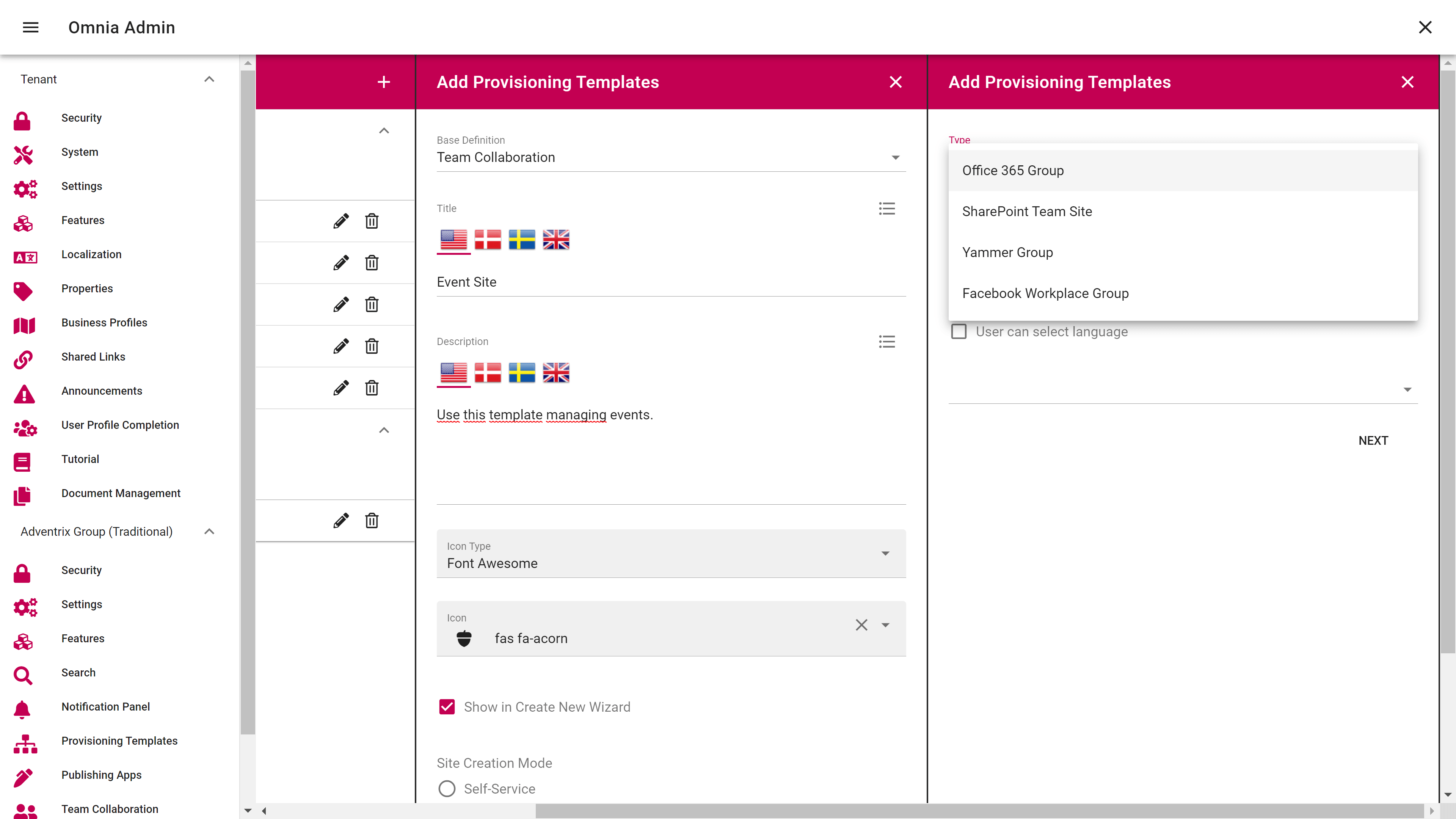The height and width of the screenshot is (819, 1456).
Task: Open the Icon picker dropdown arrow
Action: tap(886, 624)
